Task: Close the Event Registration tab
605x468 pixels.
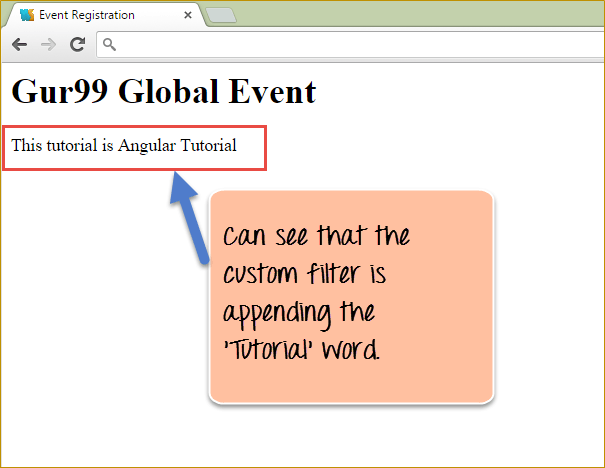Action: [x=189, y=16]
